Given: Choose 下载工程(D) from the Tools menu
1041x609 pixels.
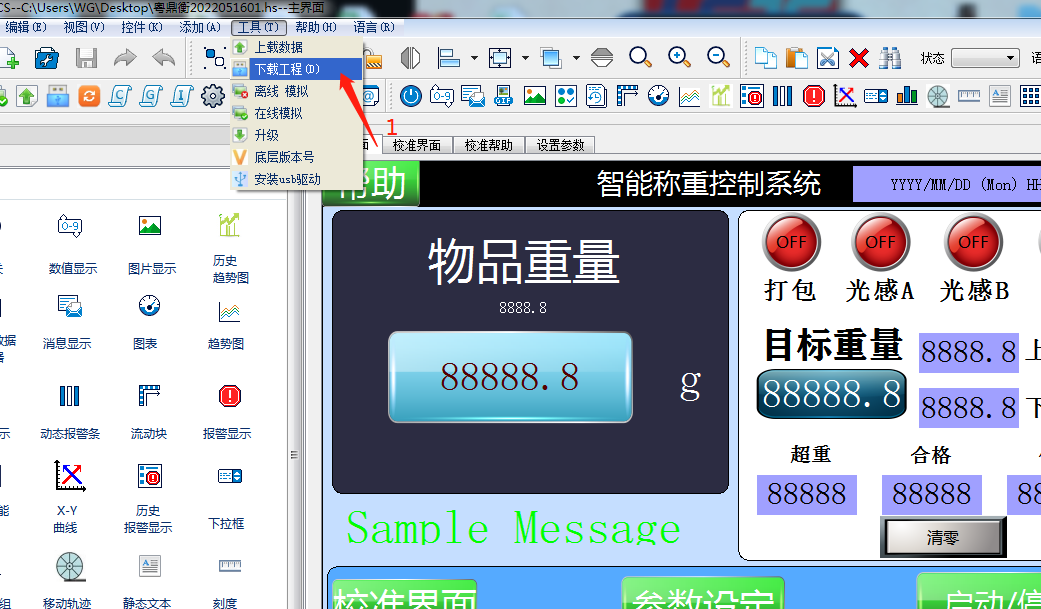Looking at the screenshot, I should pos(297,69).
